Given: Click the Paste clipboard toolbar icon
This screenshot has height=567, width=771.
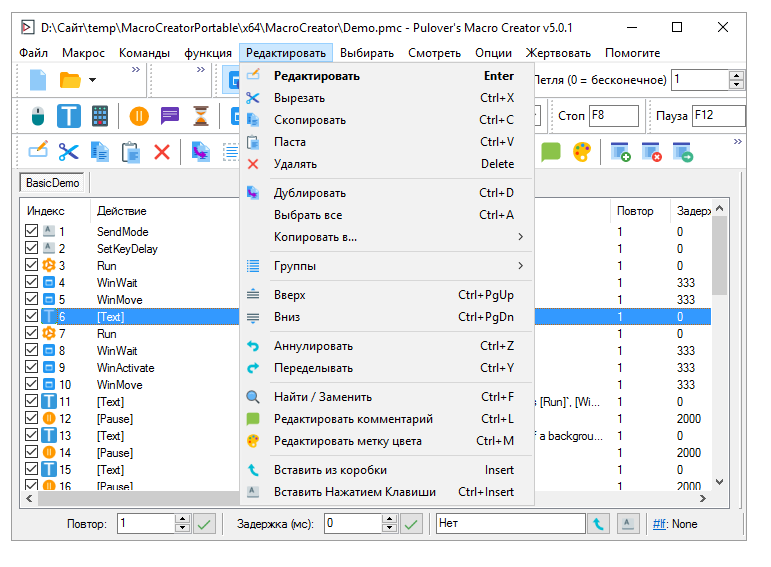Looking at the screenshot, I should pos(131,152).
